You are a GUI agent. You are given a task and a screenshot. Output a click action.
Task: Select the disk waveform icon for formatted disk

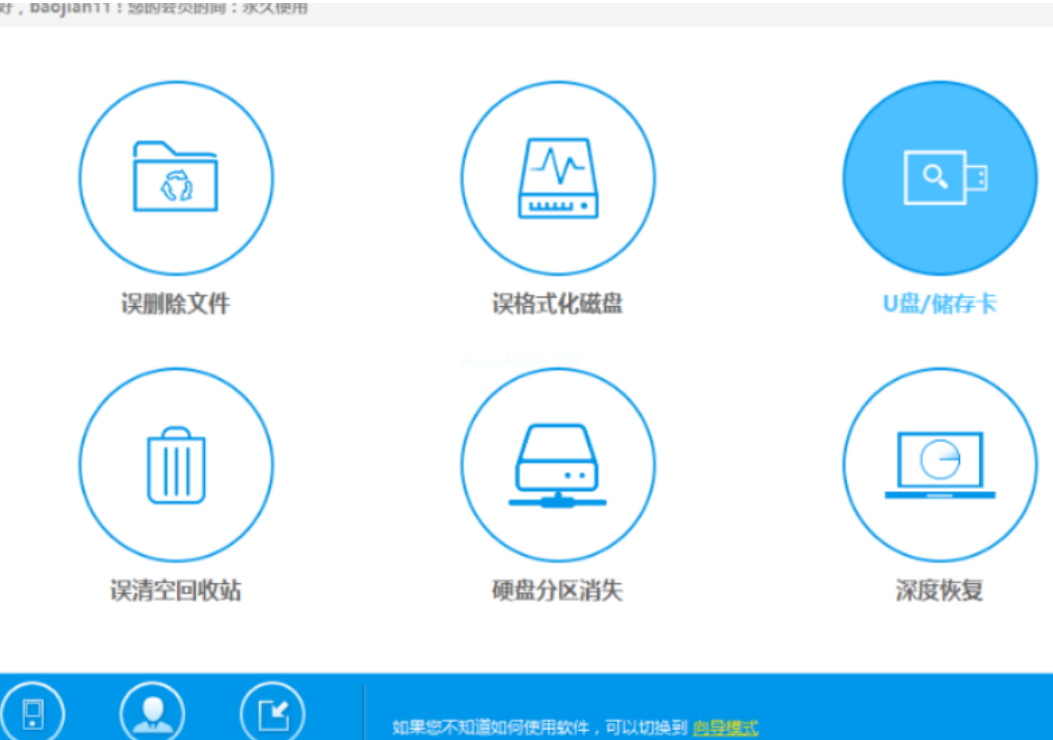[557, 178]
